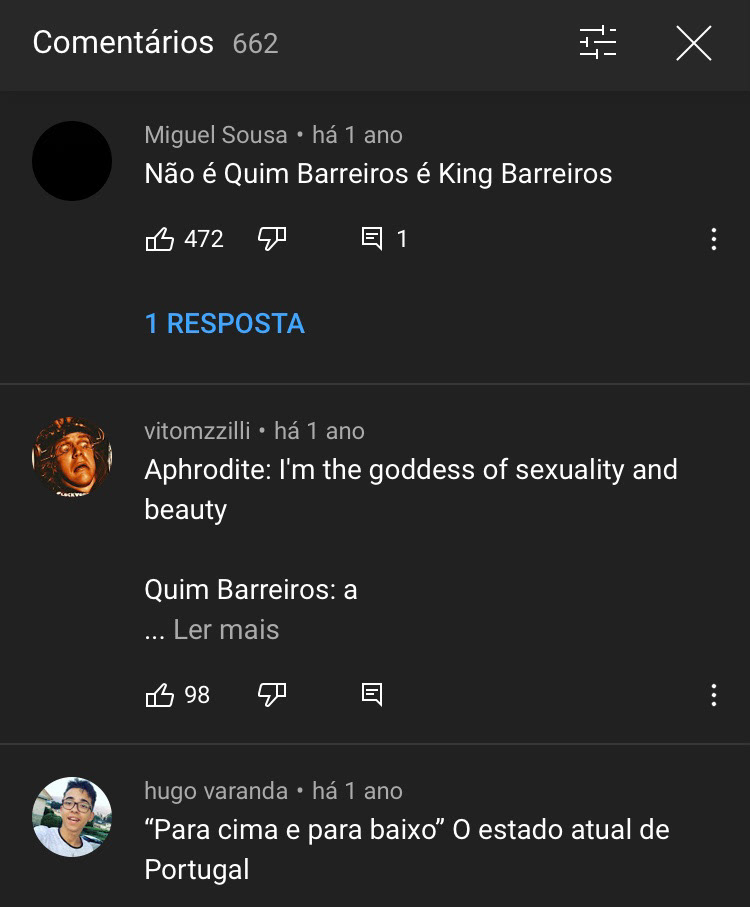Viewport: 750px width, 907px height.
Task: Dislike Miguel Sousa's comment
Action: click(x=272, y=238)
